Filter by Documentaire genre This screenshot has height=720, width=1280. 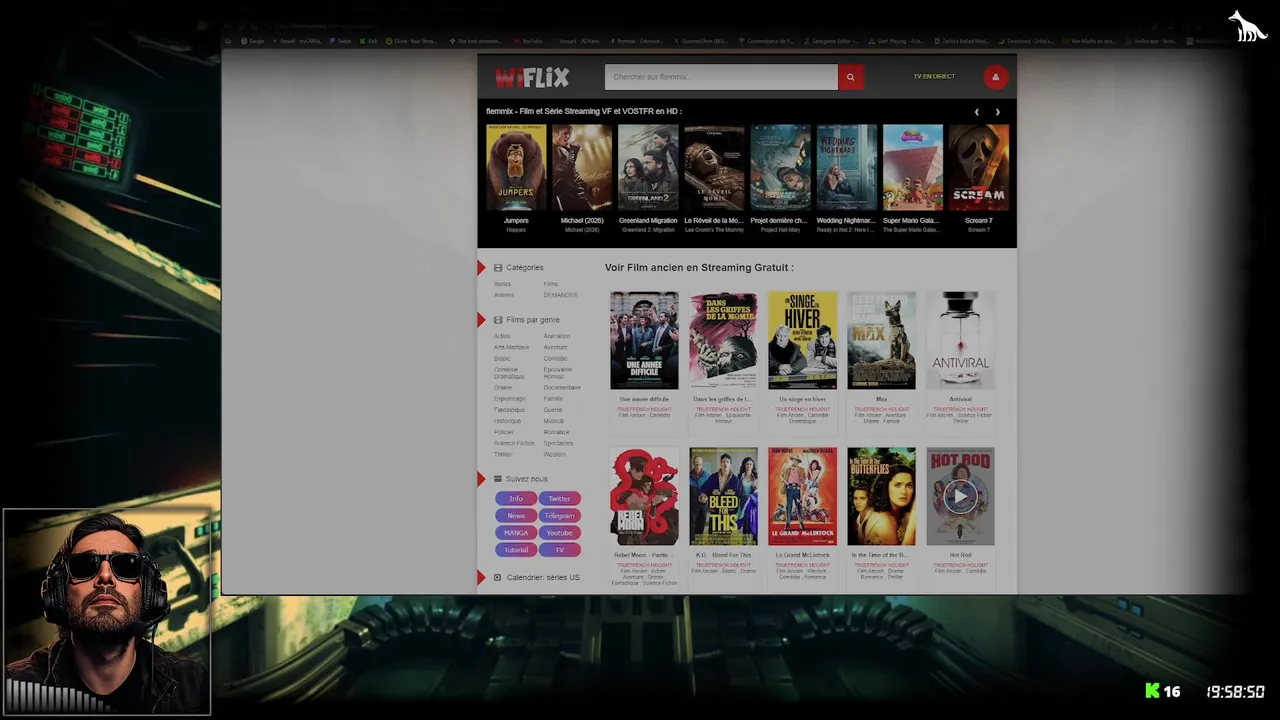[x=562, y=387]
